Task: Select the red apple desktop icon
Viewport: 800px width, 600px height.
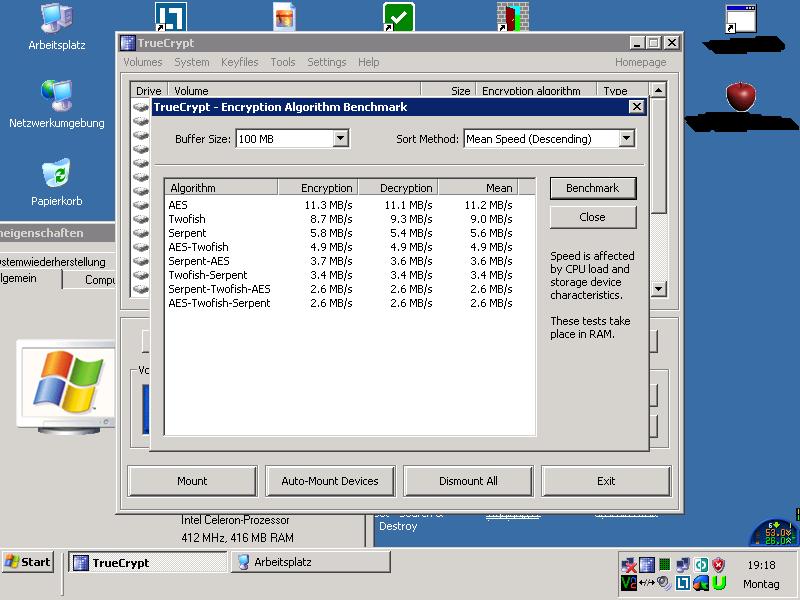Action: pyautogui.click(x=741, y=96)
